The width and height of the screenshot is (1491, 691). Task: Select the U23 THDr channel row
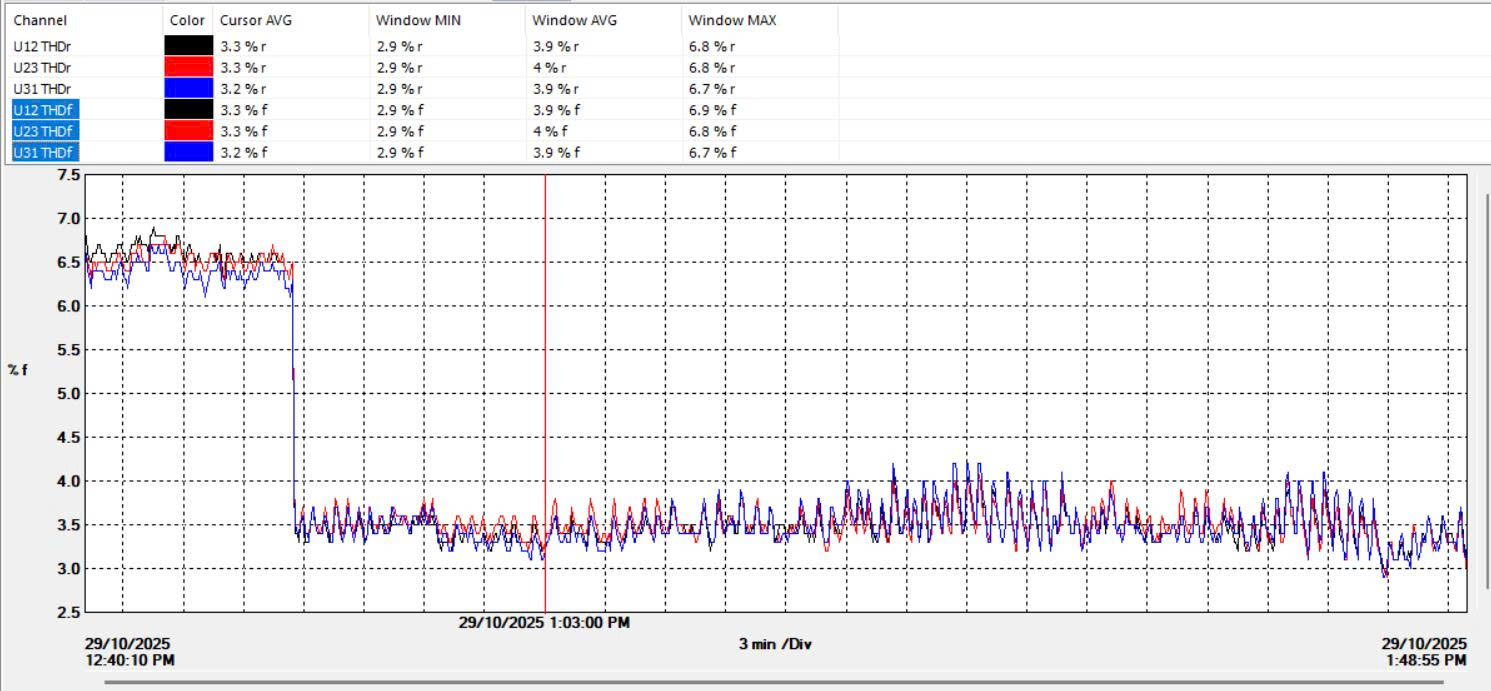tap(42, 67)
